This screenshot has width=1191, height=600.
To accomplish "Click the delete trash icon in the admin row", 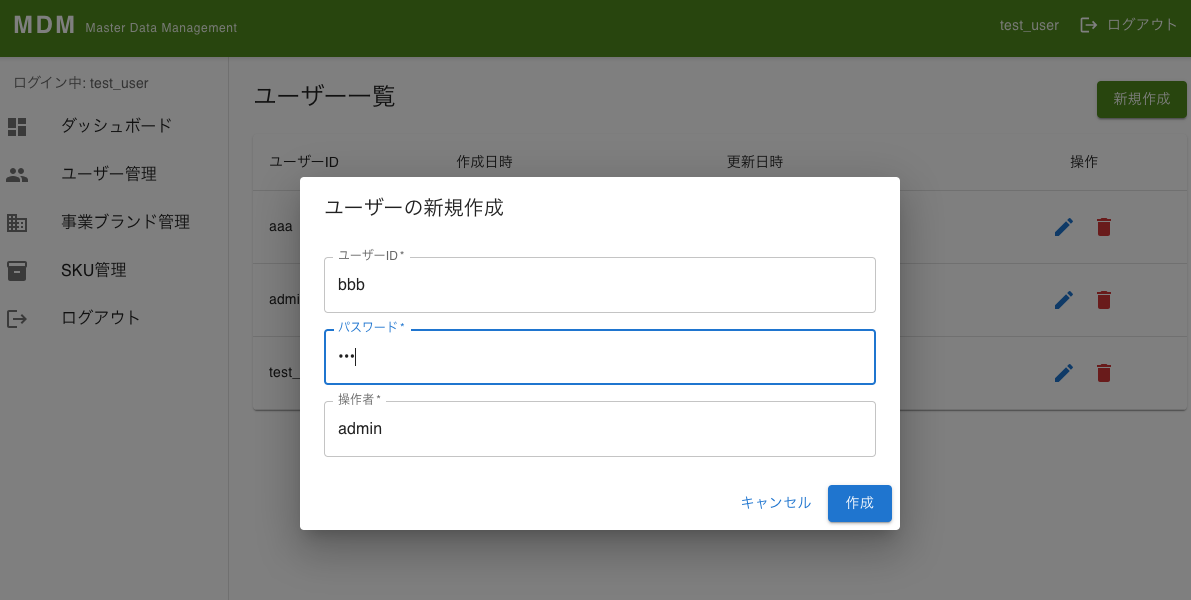I will [1104, 300].
